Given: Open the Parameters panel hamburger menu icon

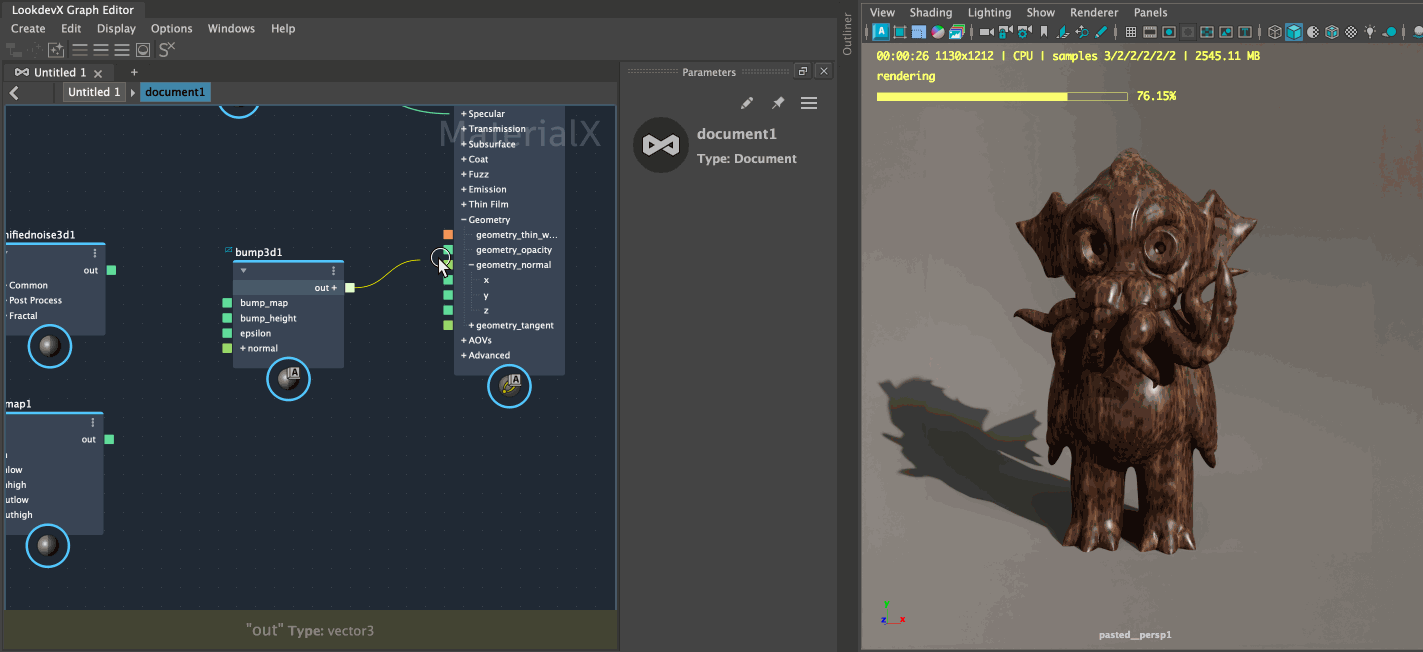Looking at the screenshot, I should point(808,103).
